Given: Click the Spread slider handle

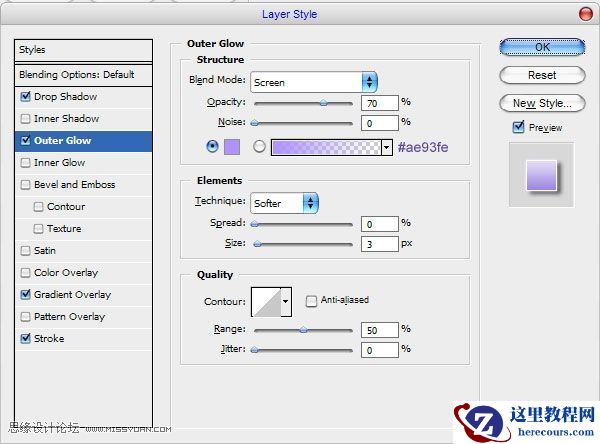Looking at the screenshot, I should tap(254, 224).
